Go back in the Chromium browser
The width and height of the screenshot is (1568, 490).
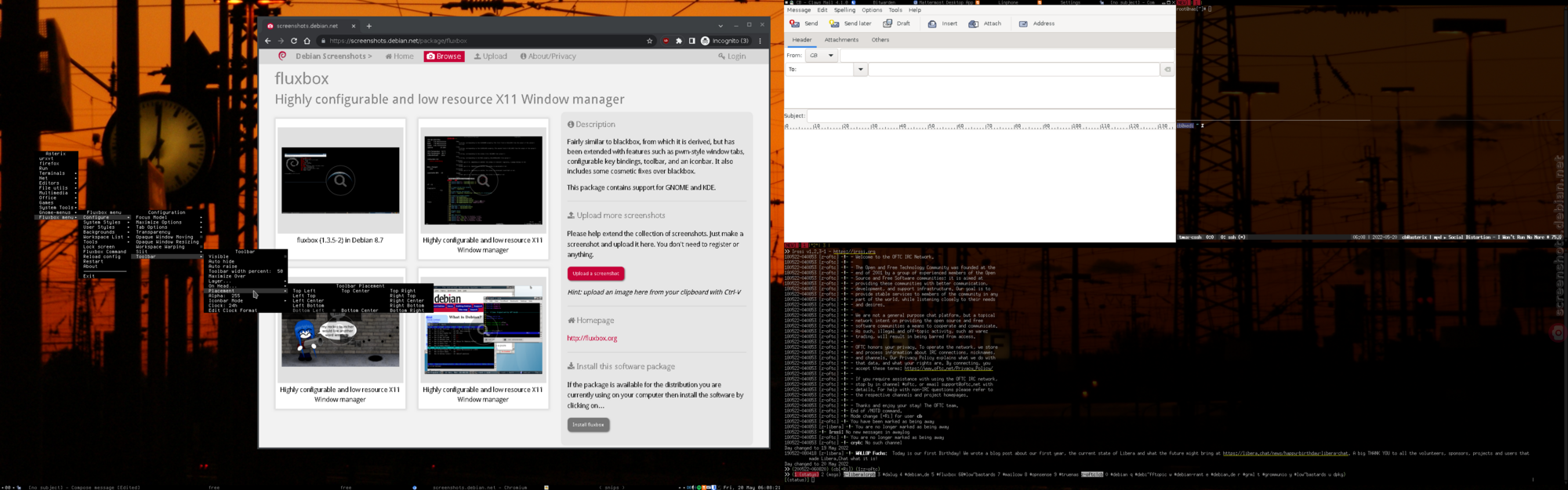268,41
